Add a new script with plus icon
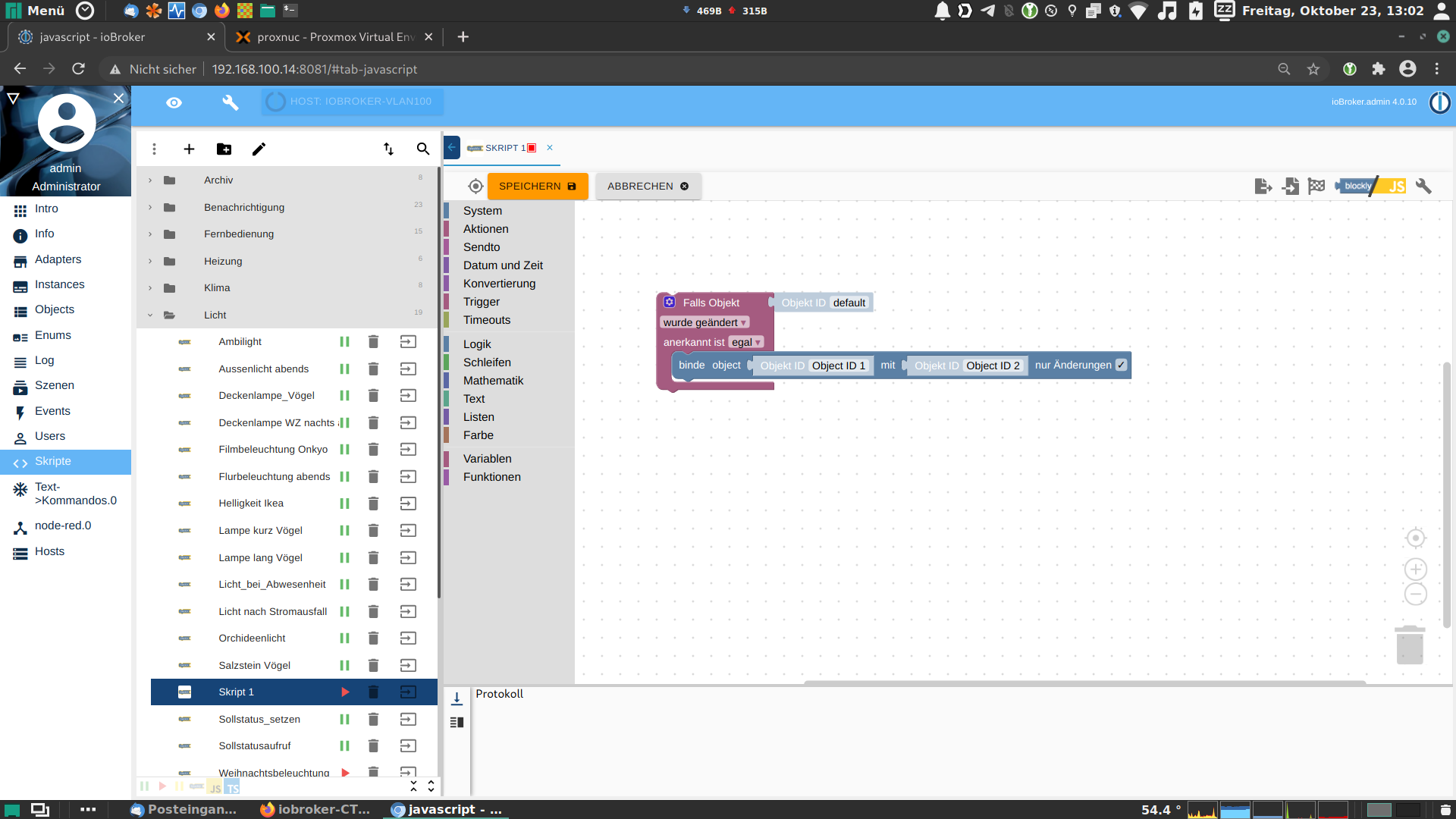 pyautogui.click(x=189, y=149)
